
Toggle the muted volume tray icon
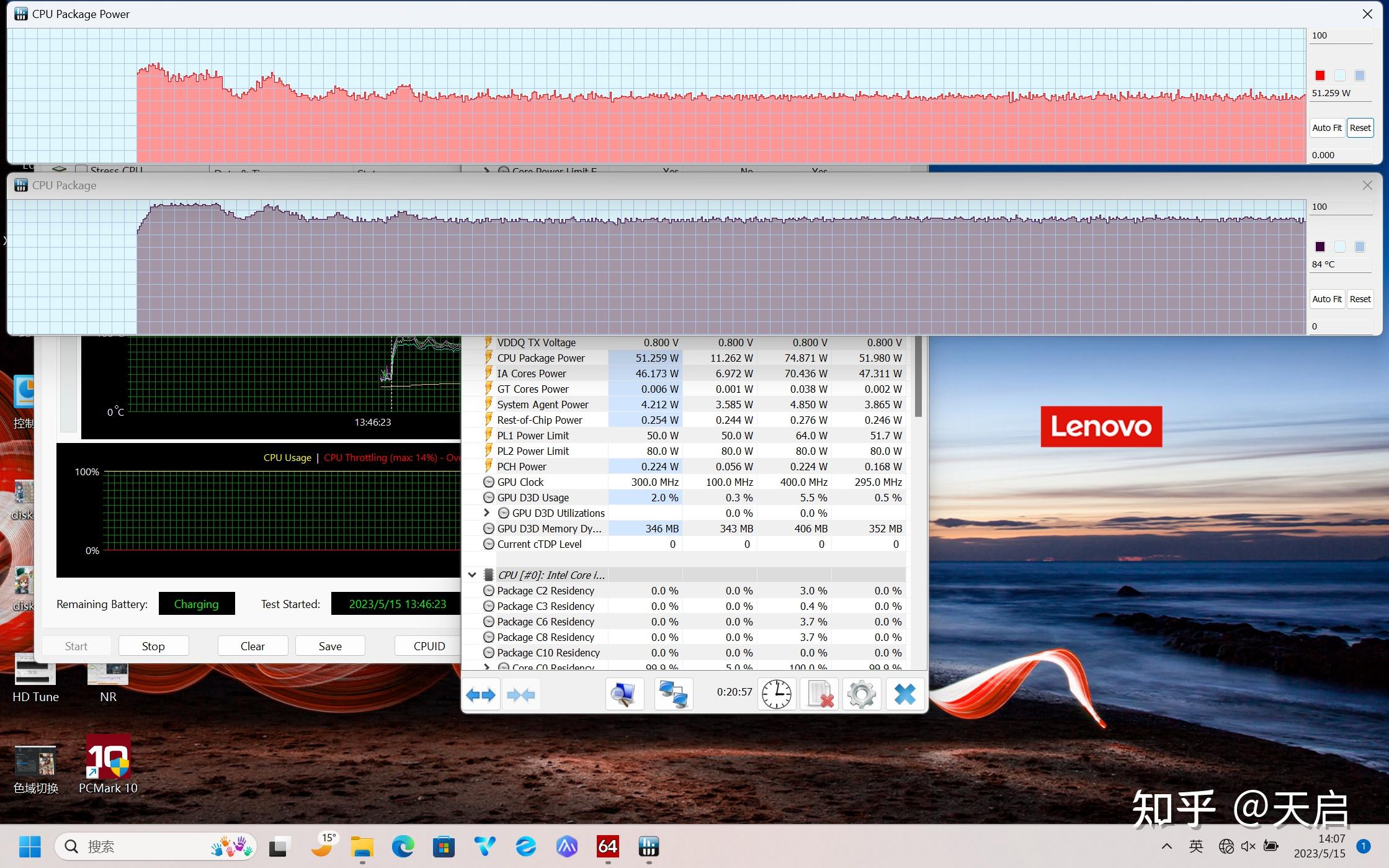1248,846
